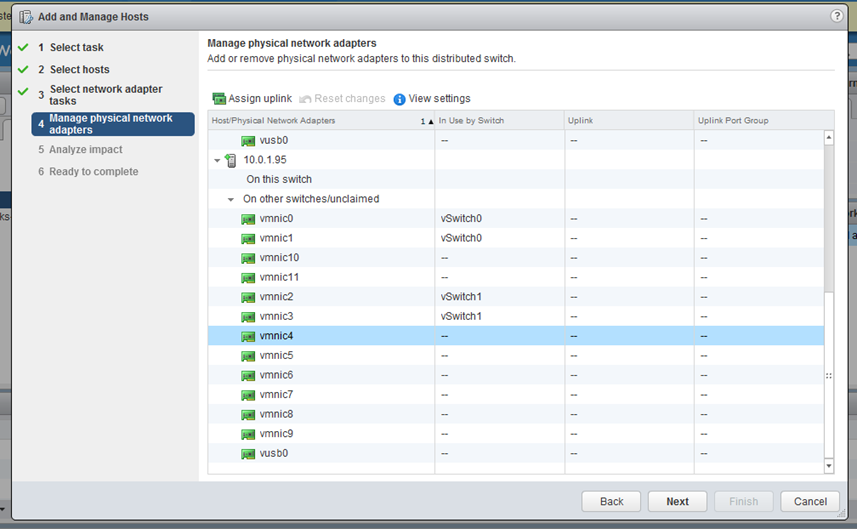Go to step 1 Select task
857x529 pixels.
pyautogui.click(x=77, y=48)
